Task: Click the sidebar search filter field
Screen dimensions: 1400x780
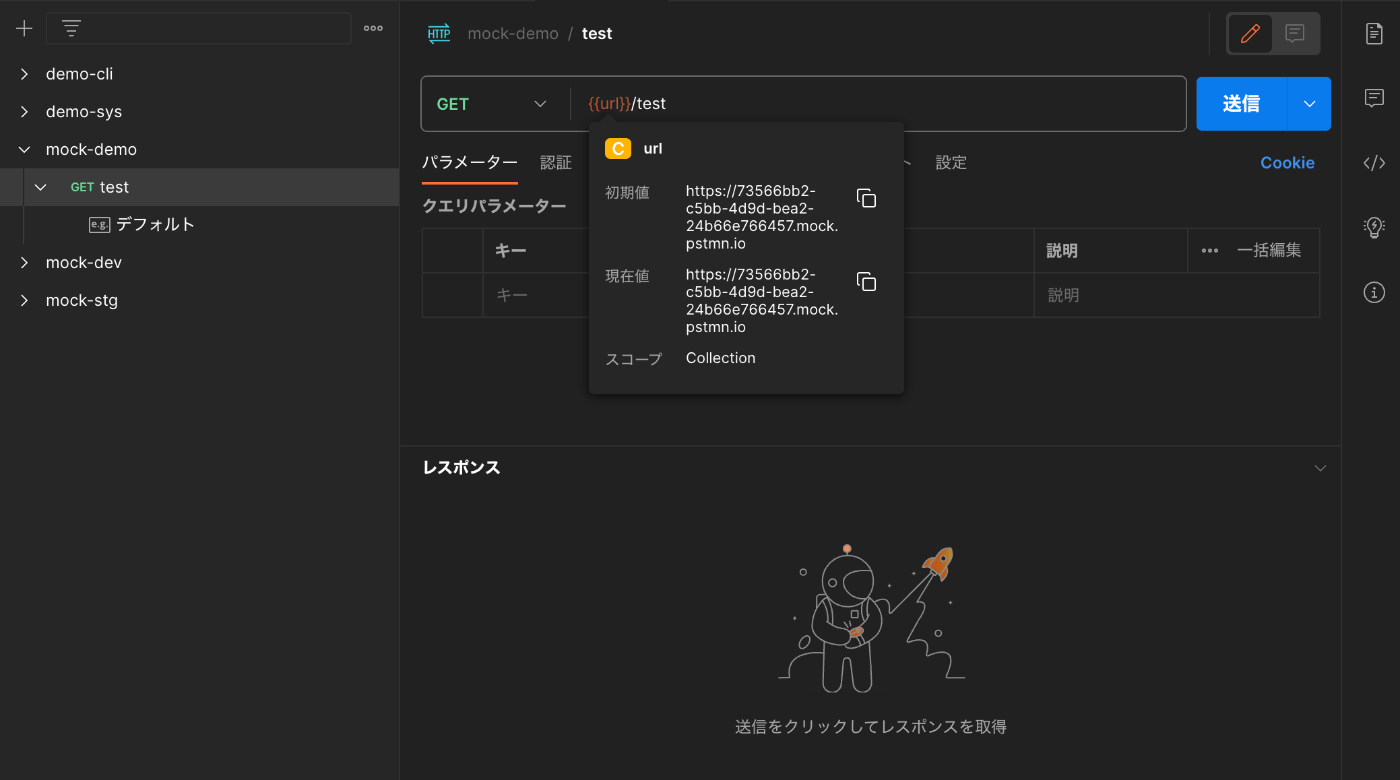Action: (x=199, y=28)
